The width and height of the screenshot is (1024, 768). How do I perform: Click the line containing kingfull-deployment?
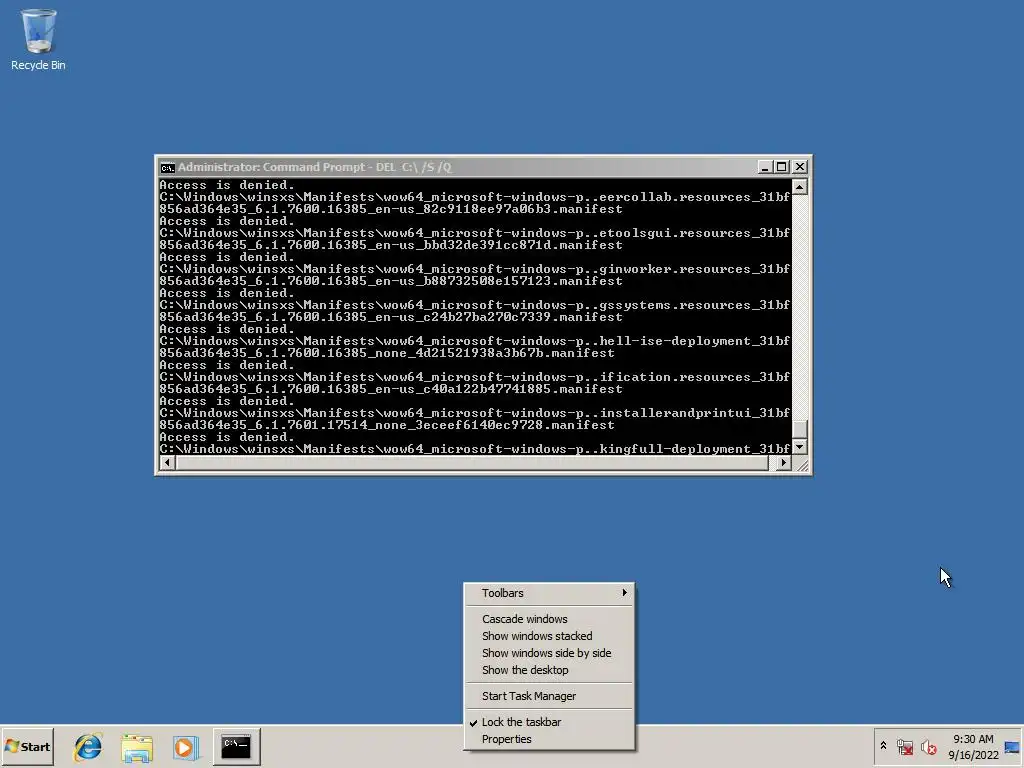[474, 449]
